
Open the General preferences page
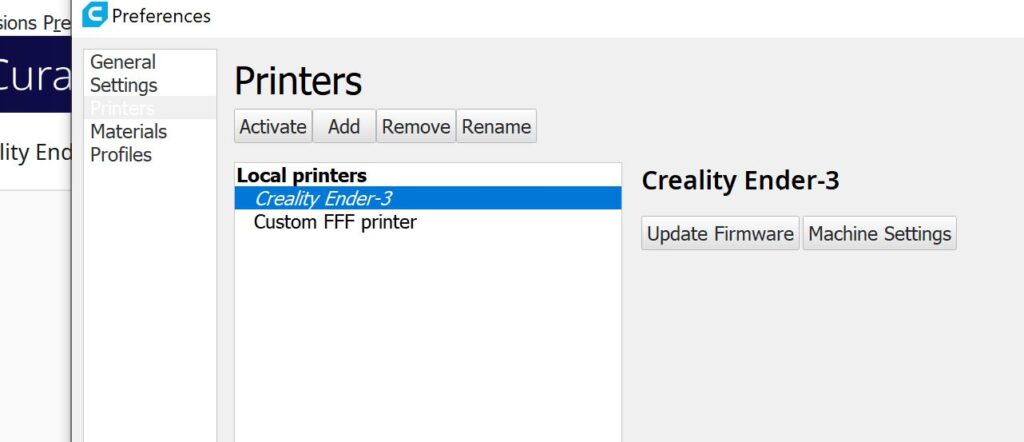click(123, 62)
